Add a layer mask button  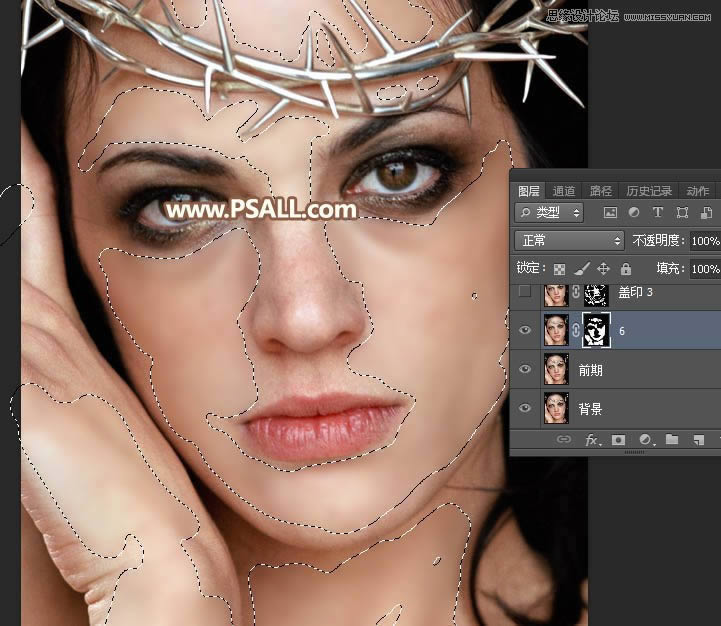click(x=619, y=439)
